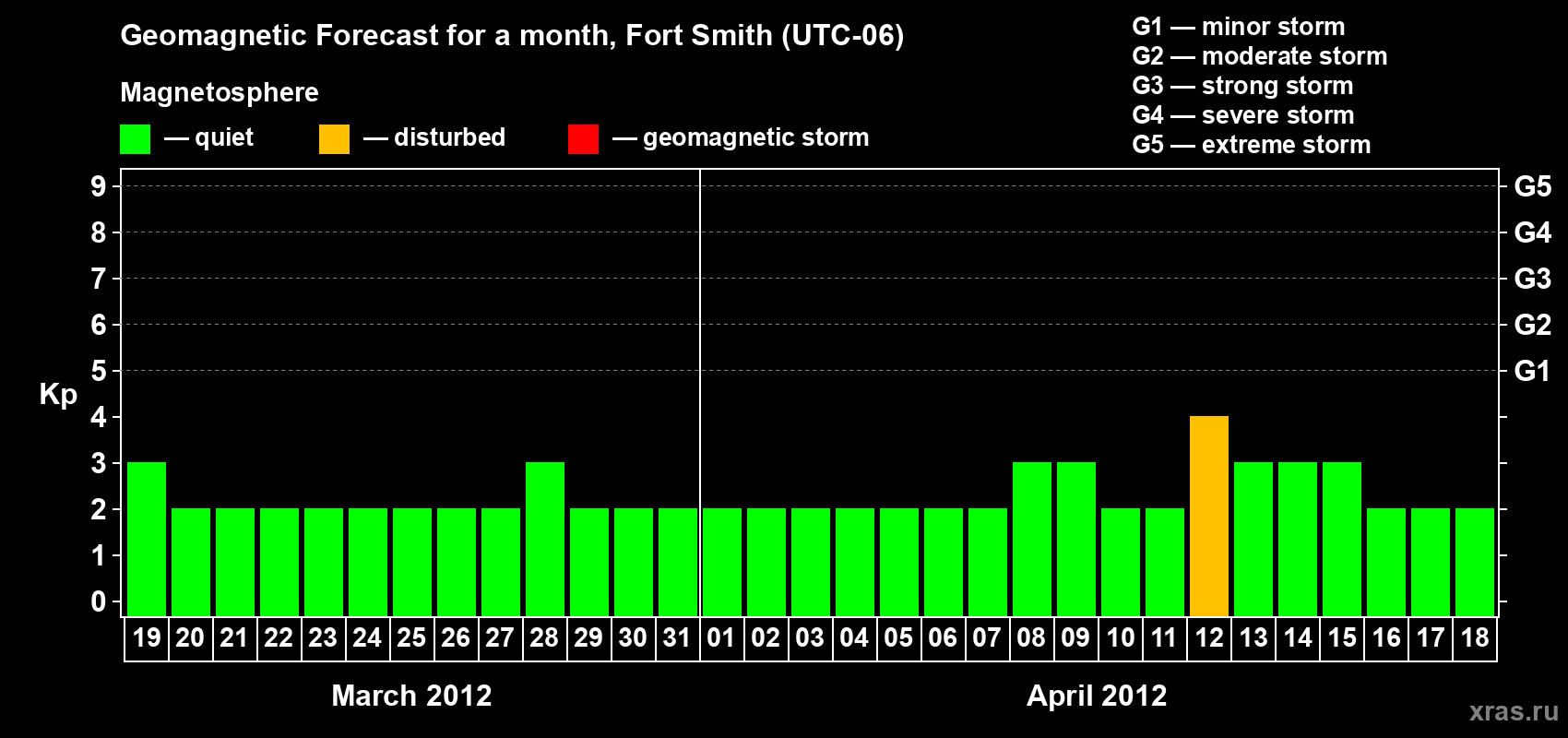
Task: Select the orange bar for April 12
Action: (x=1209, y=517)
